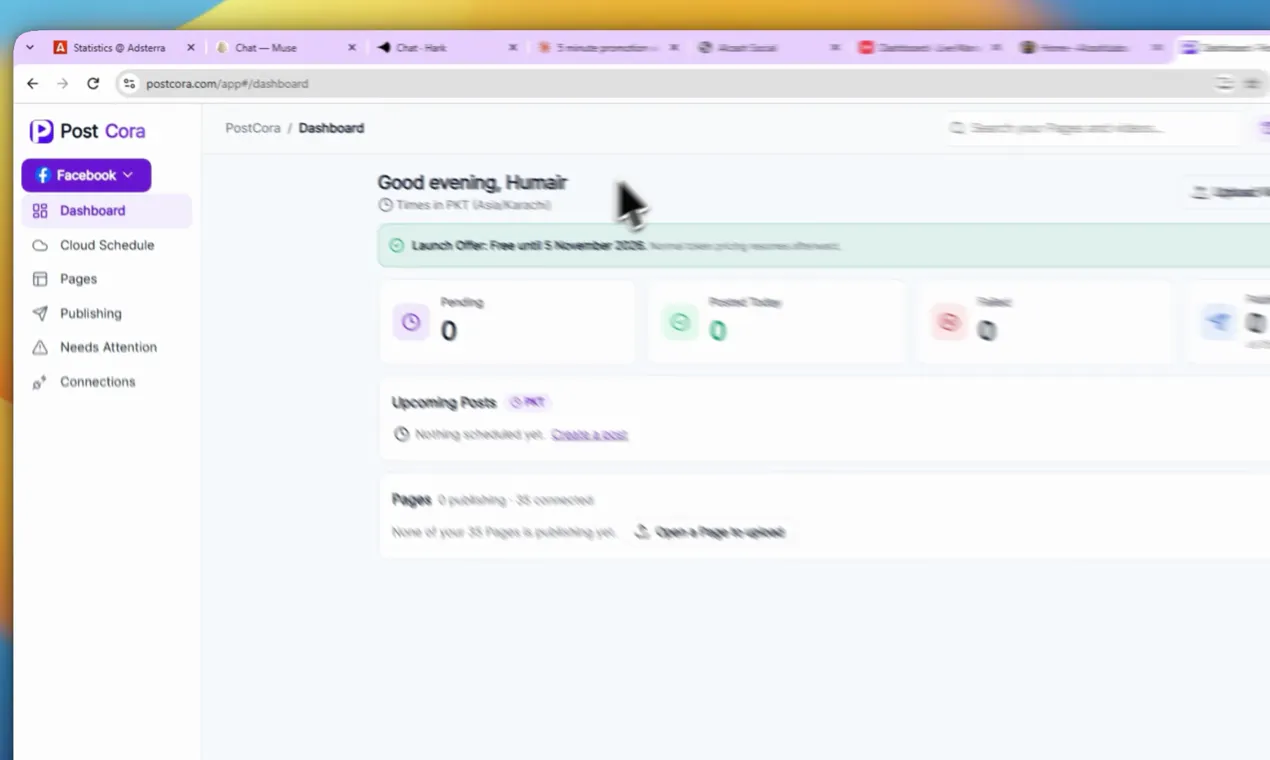Click the clock icon on the Pending card
1270x760 pixels.
coord(411,322)
